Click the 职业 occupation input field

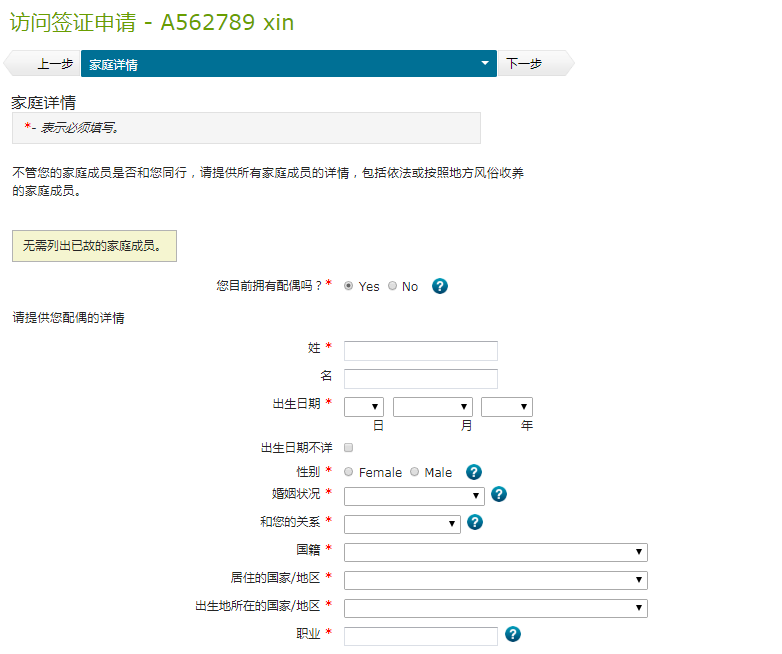(420, 636)
